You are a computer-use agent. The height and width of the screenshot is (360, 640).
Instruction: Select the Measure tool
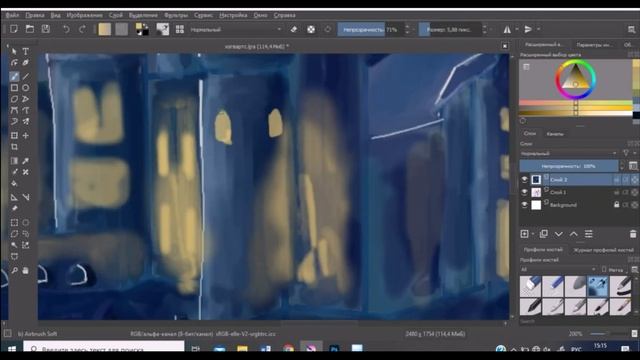[x=26, y=198]
